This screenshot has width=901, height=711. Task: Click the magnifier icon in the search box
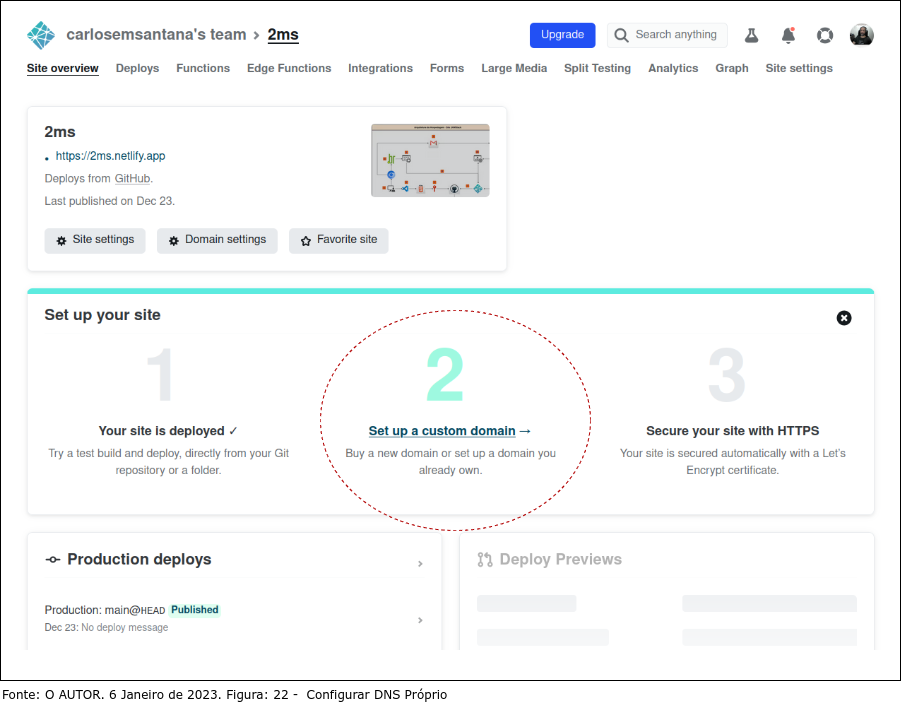tap(621, 36)
